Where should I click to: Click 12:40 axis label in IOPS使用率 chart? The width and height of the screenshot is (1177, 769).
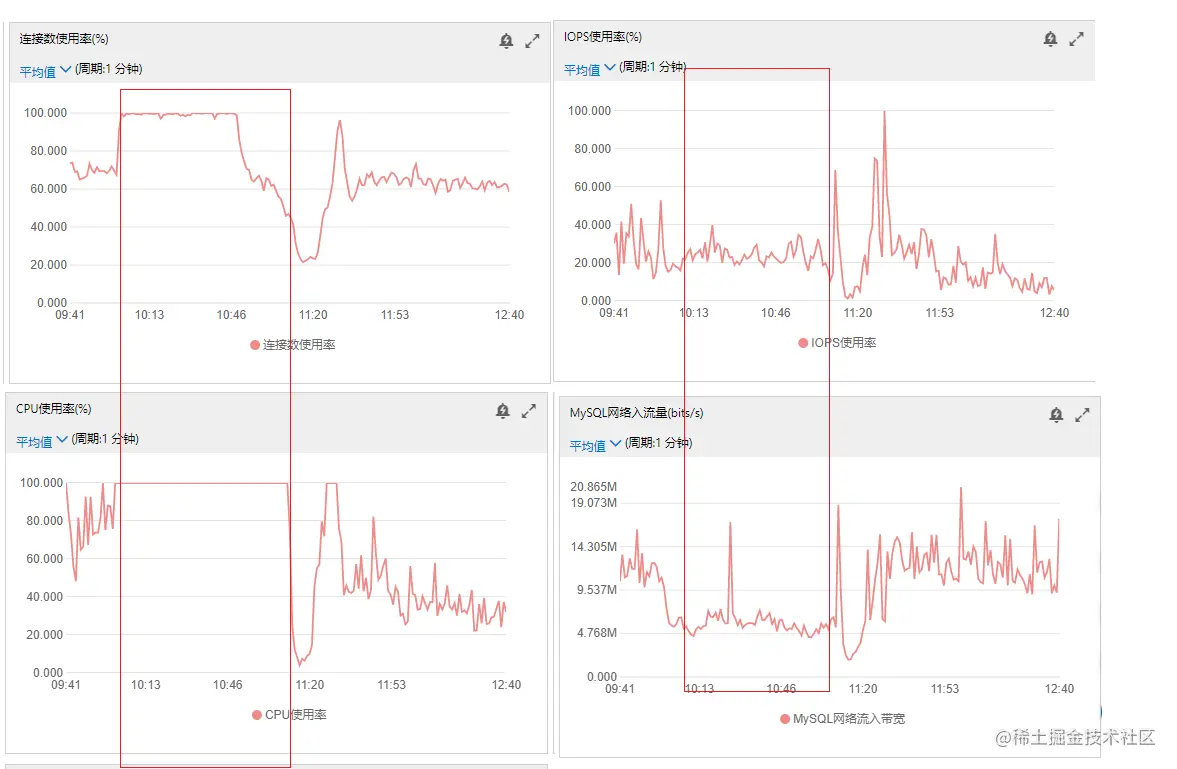[x=1054, y=312]
